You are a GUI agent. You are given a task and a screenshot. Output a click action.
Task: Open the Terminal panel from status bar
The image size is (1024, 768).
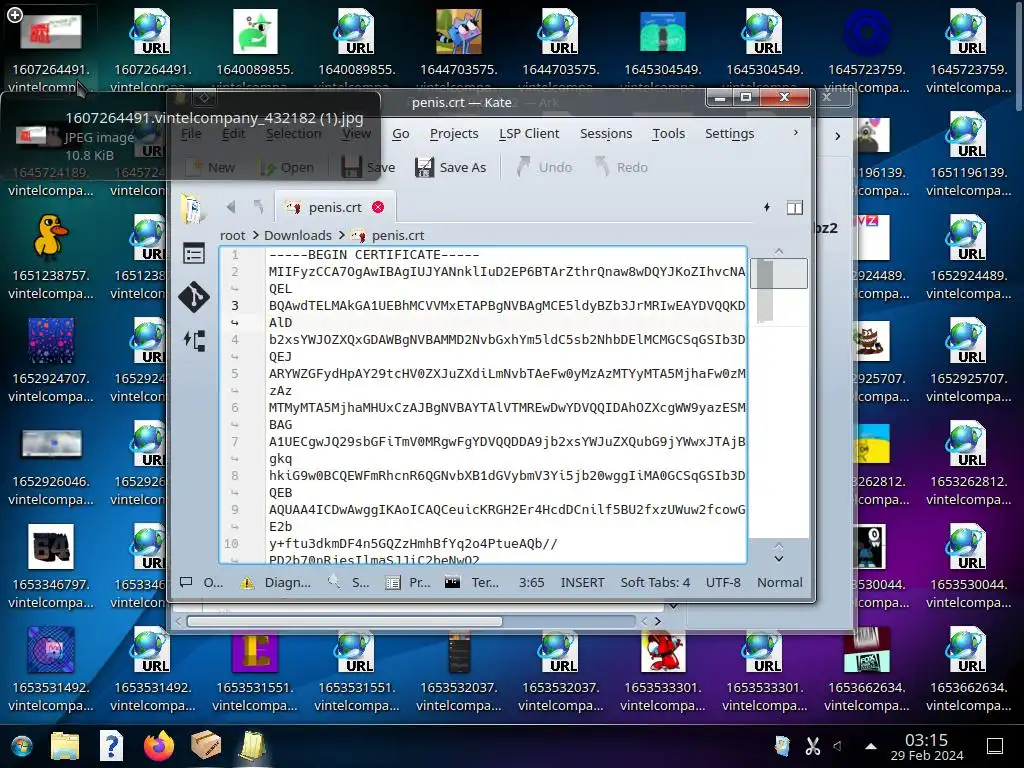[472, 583]
